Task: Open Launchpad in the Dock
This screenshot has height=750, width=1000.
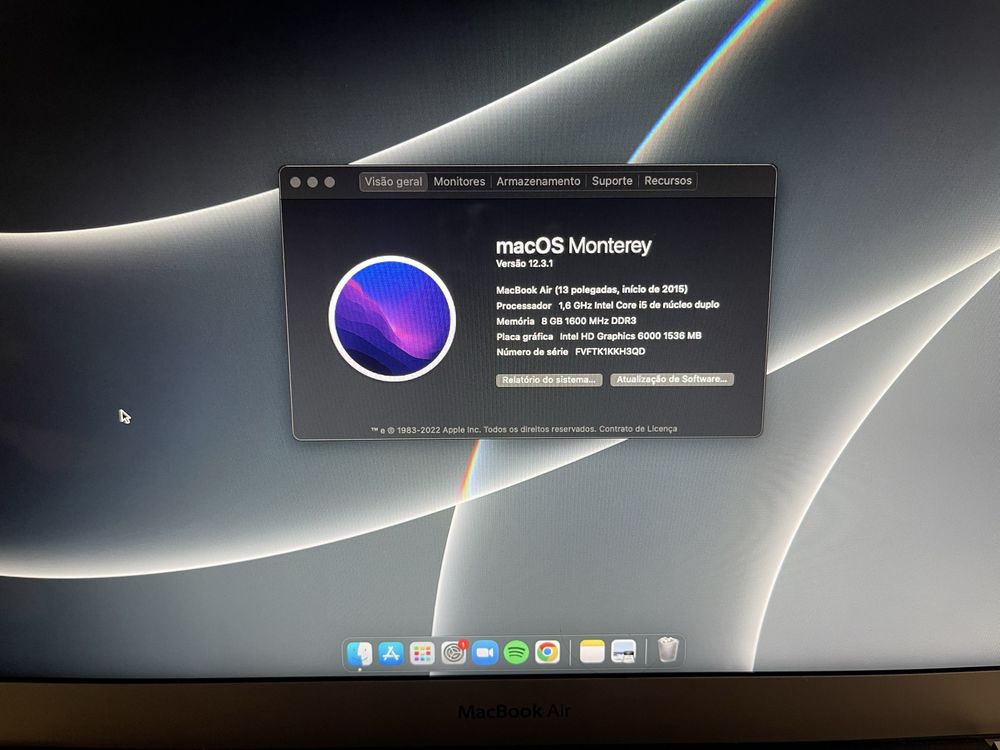Action: point(422,653)
